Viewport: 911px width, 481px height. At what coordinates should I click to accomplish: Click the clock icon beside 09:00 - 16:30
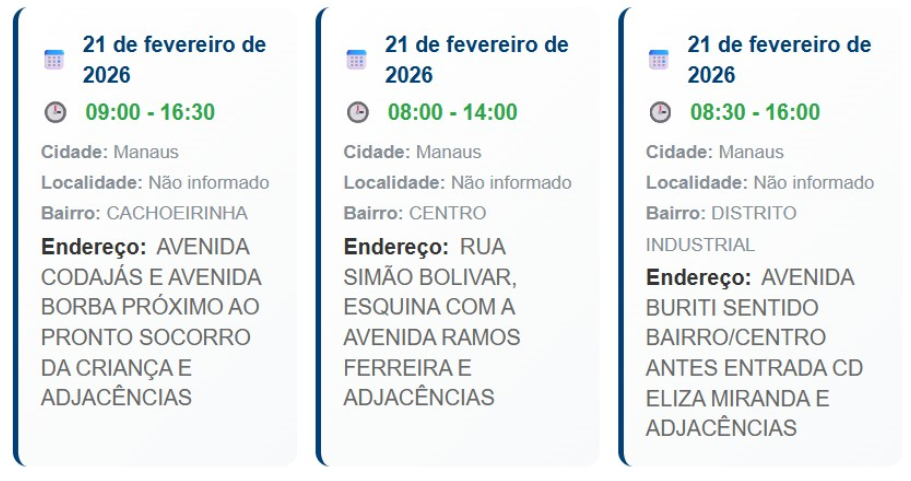tap(55, 112)
